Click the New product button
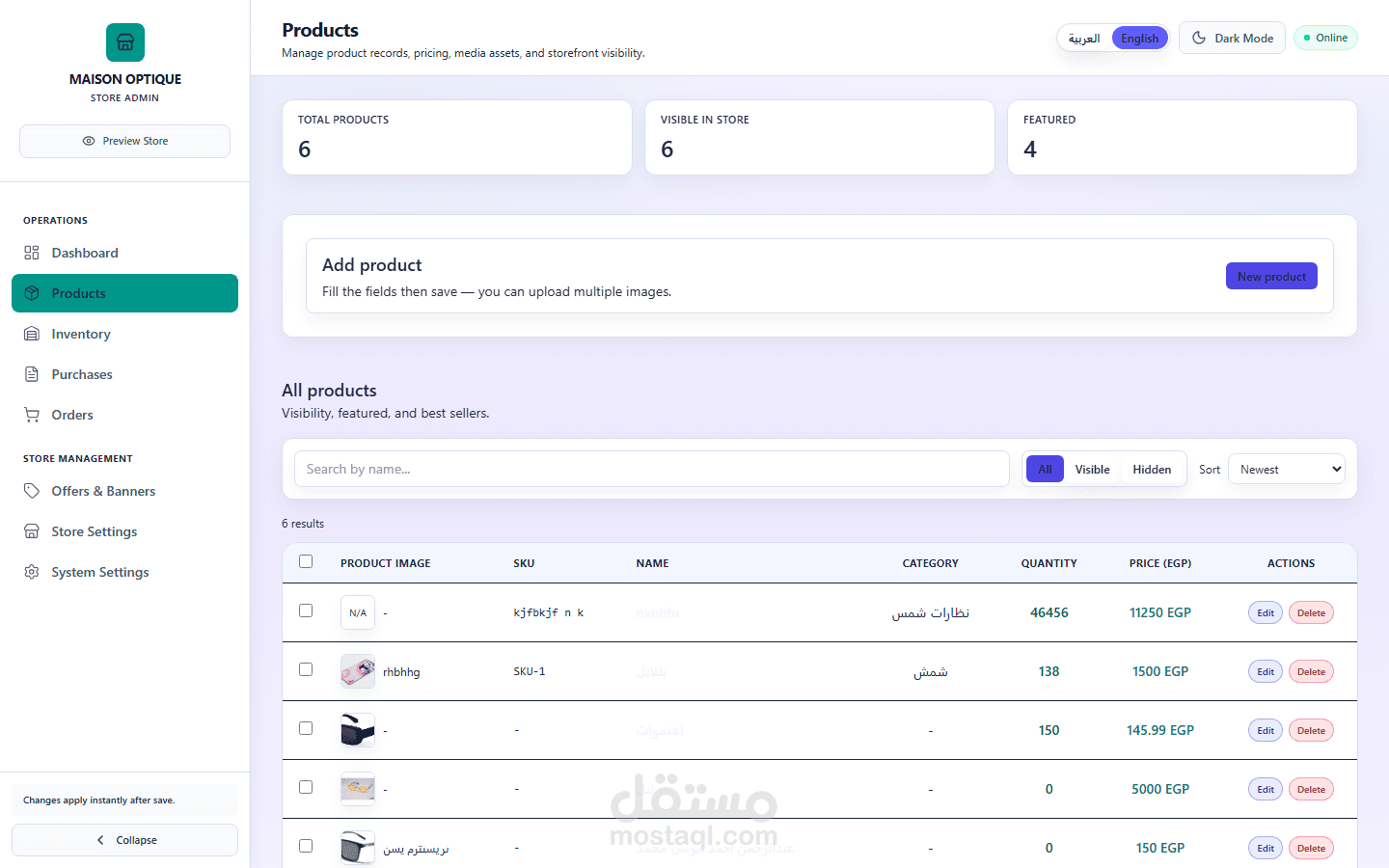The height and width of the screenshot is (868, 1389). (x=1271, y=276)
